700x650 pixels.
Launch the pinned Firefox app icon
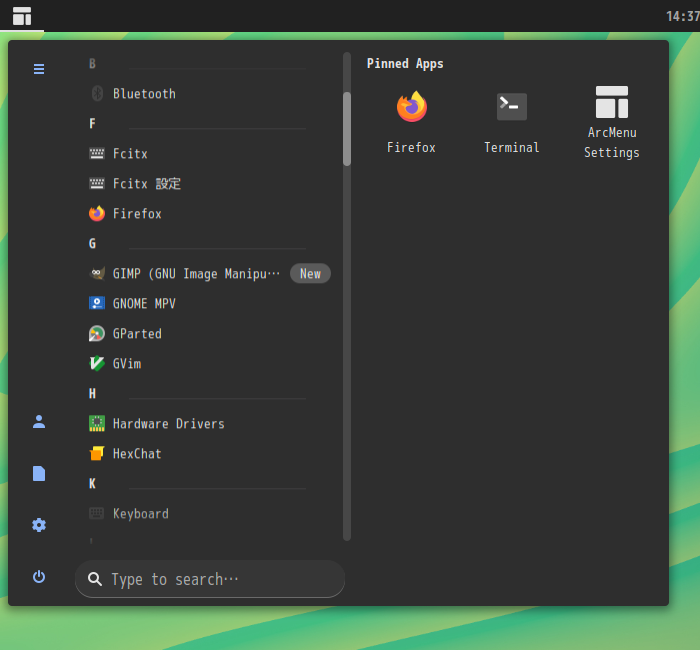pos(412,106)
